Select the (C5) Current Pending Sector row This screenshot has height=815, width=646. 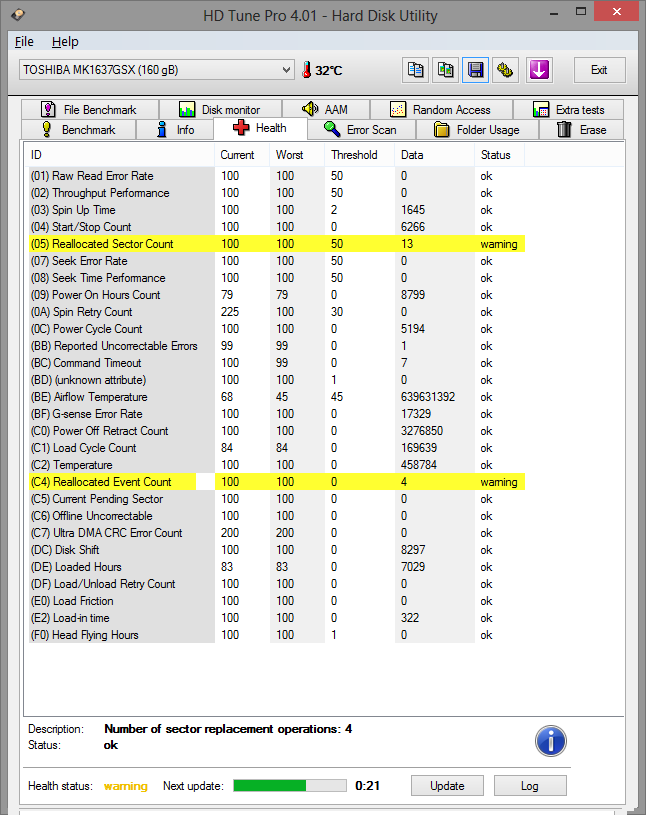click(x=276, y=499)
